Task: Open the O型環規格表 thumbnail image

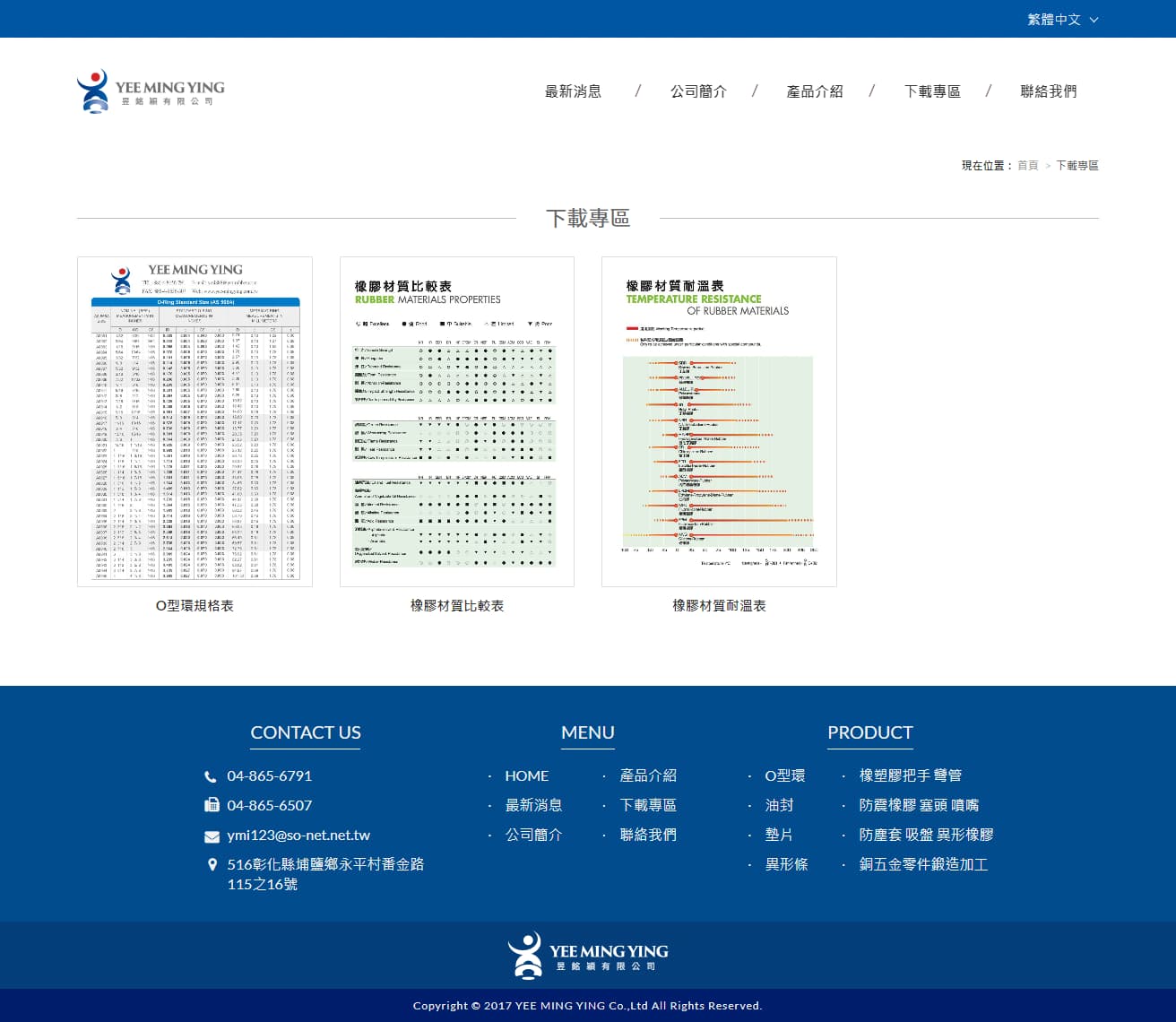Action: coord(195,421)
